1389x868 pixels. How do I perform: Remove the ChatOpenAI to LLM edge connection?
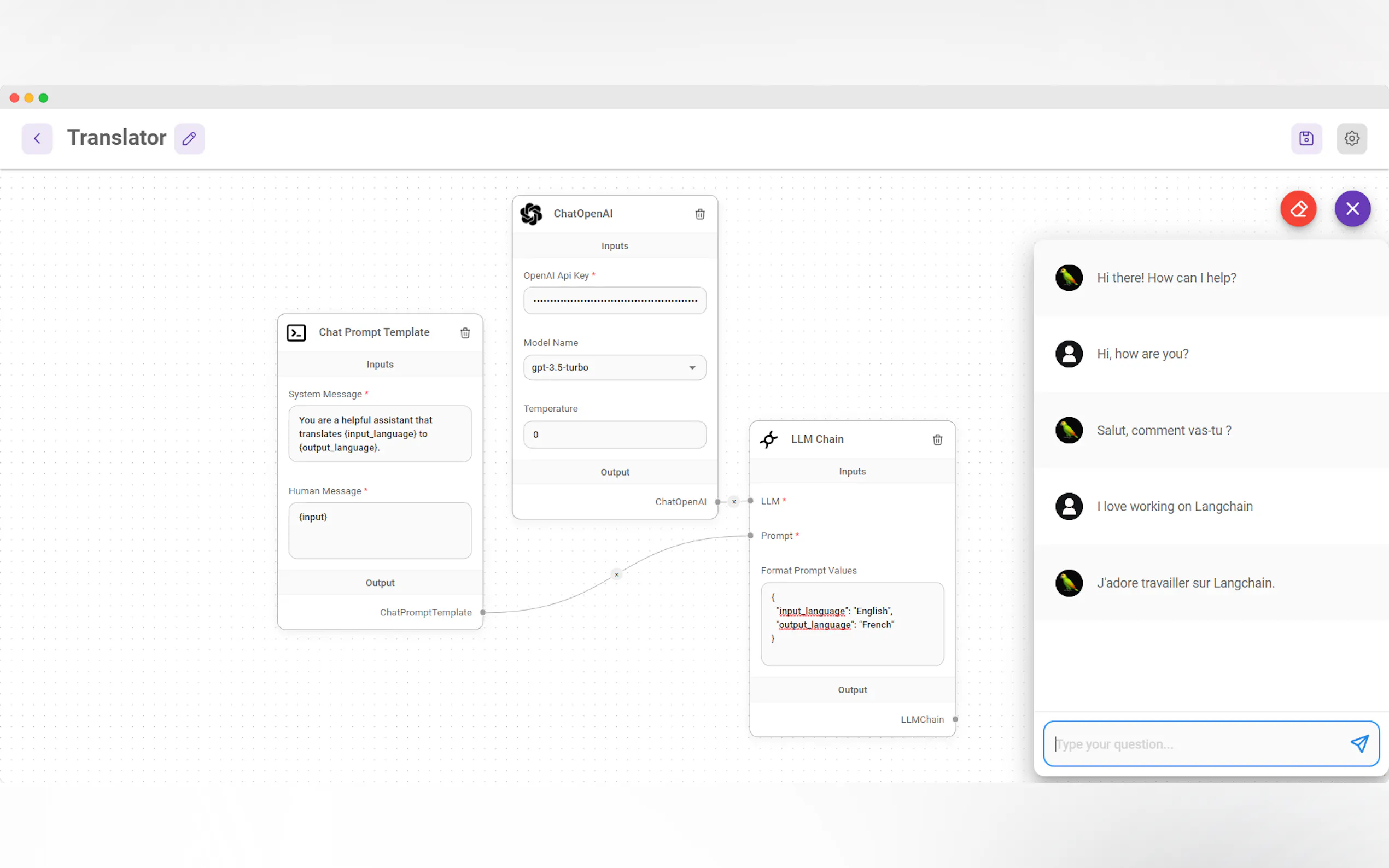click(x=734, y=502)
